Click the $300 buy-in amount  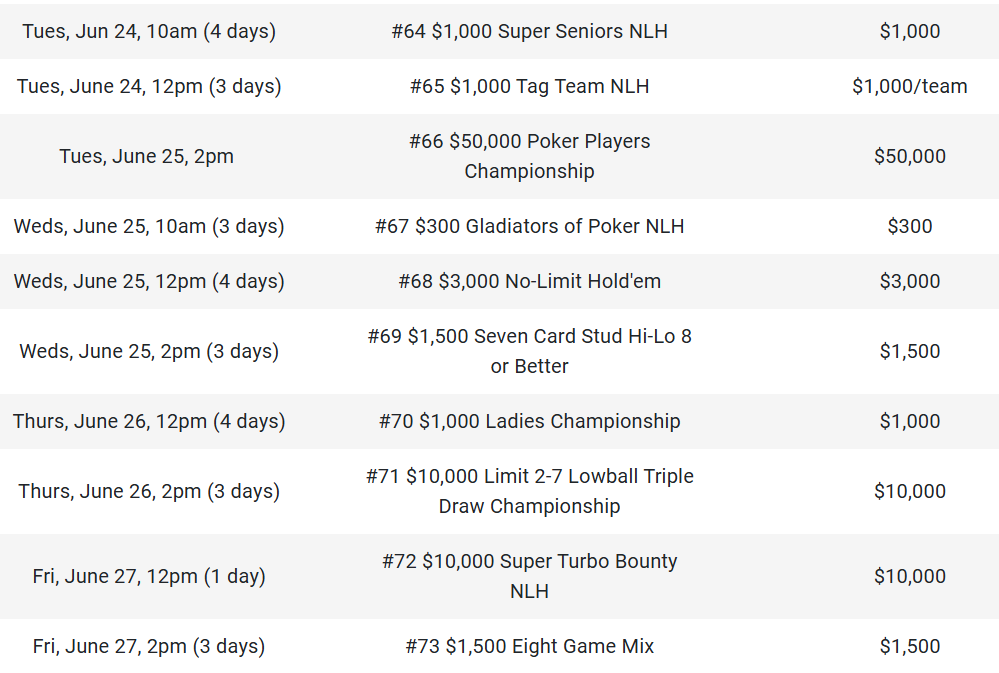[909, 226]
